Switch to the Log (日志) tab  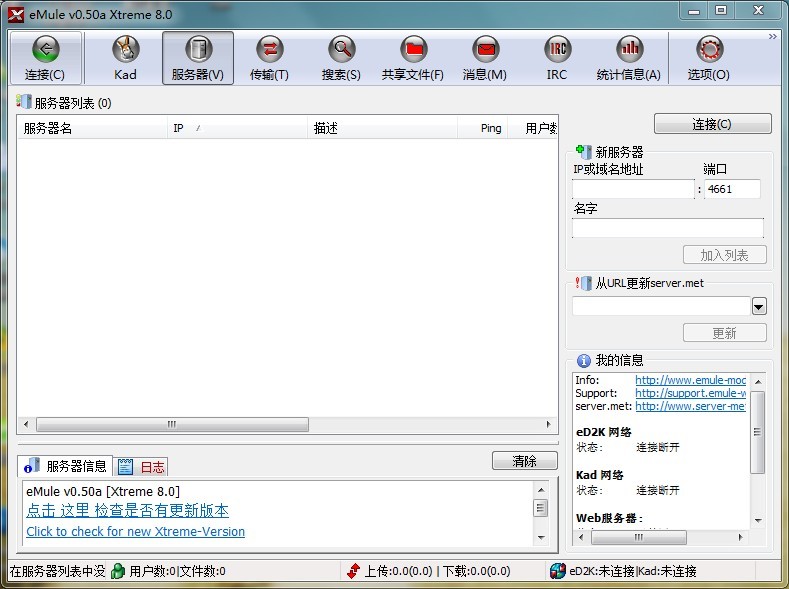[141, 467]
